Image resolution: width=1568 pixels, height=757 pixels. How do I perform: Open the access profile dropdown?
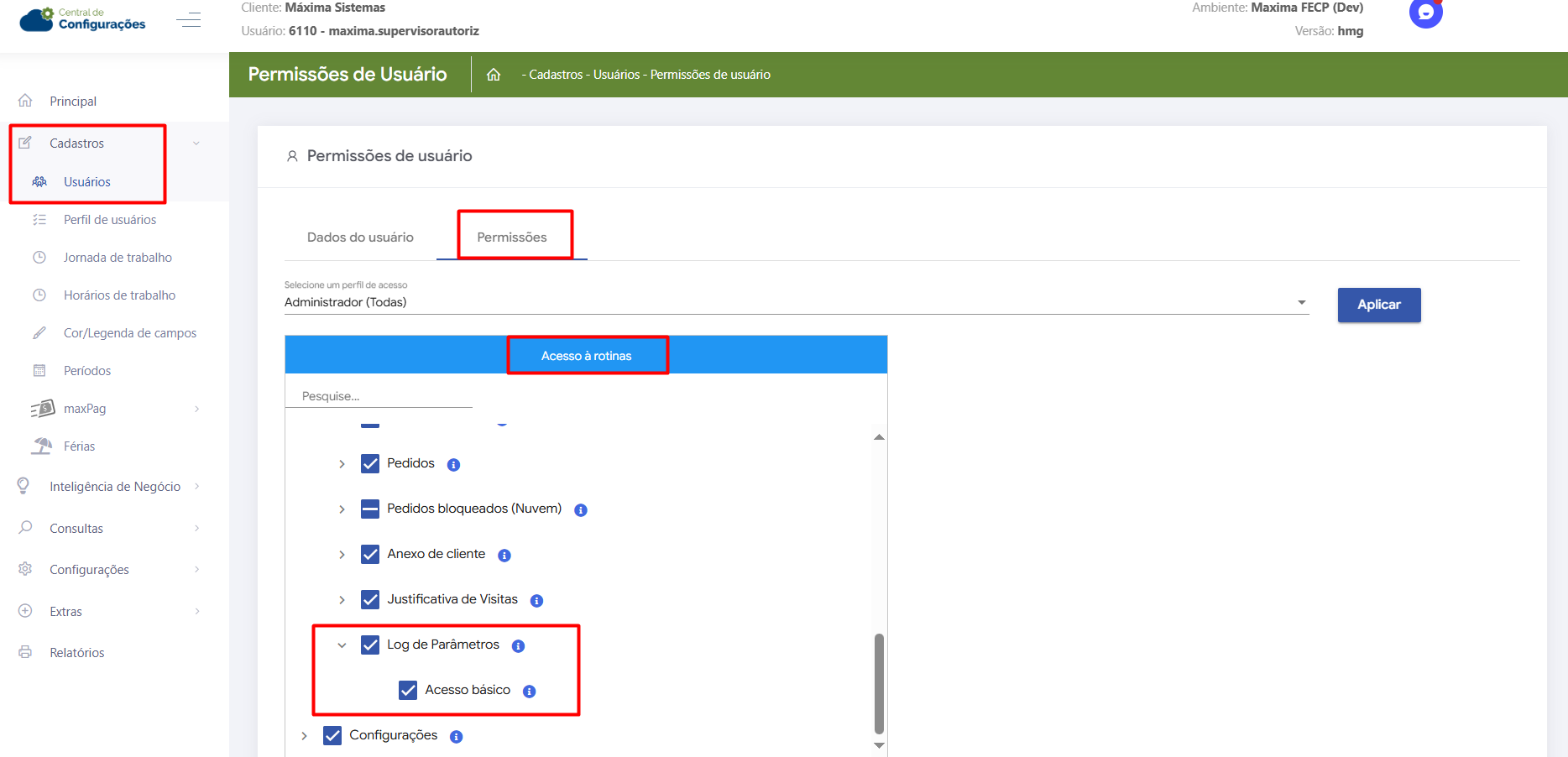click(797, 302)
